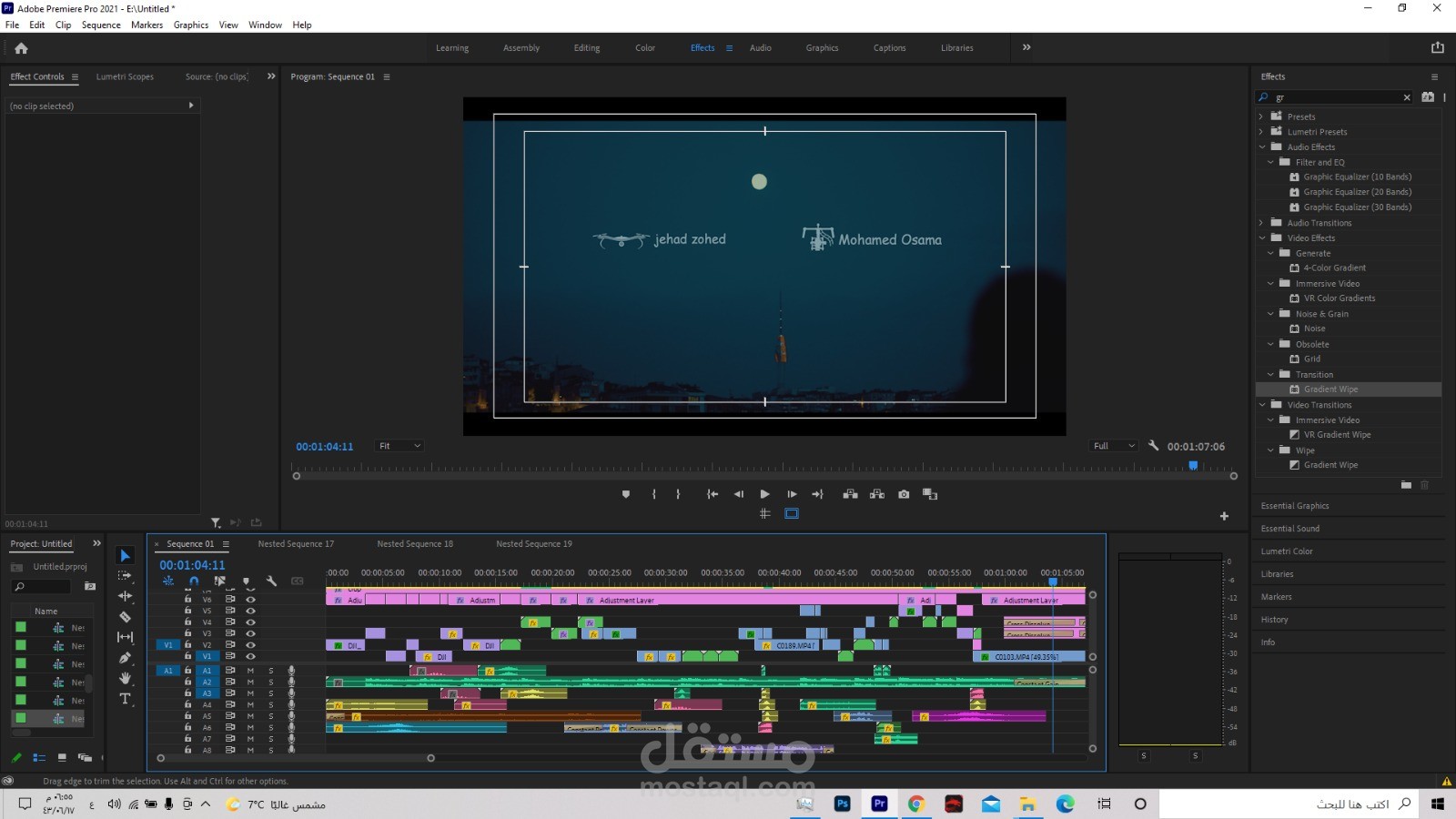
Task: Expand the Lumetri Presets folder
Action: (1262, 132)
